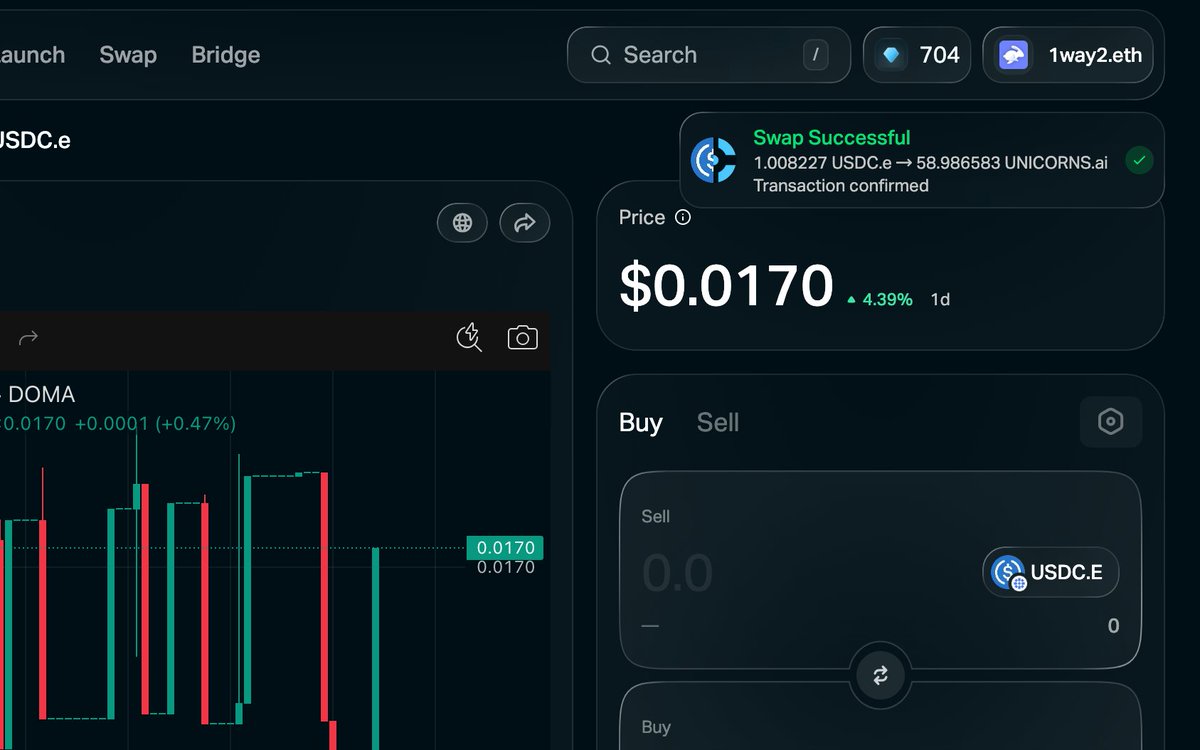Image resolution: width=1200 pixels, height=750 pixels.
Task: Click the 1d period label
Action: click(941, 299)
